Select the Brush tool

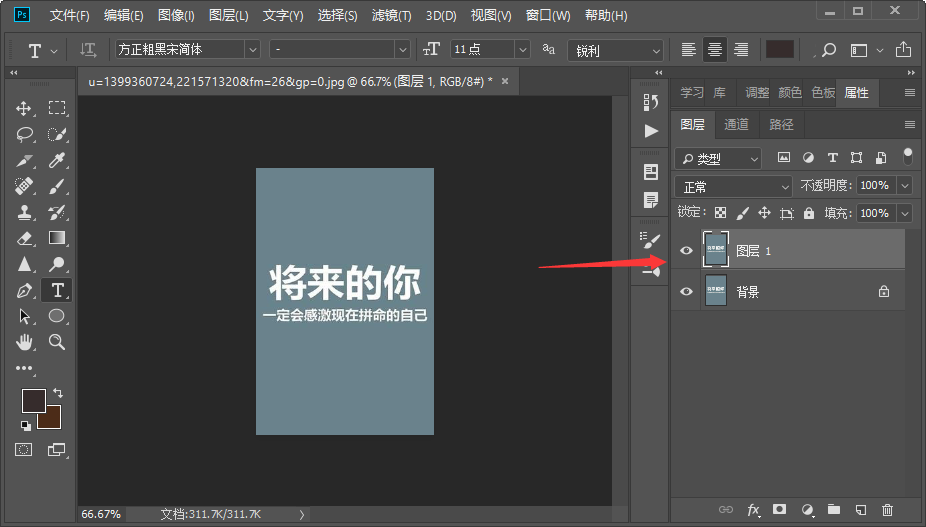click(x=57, y=186)
